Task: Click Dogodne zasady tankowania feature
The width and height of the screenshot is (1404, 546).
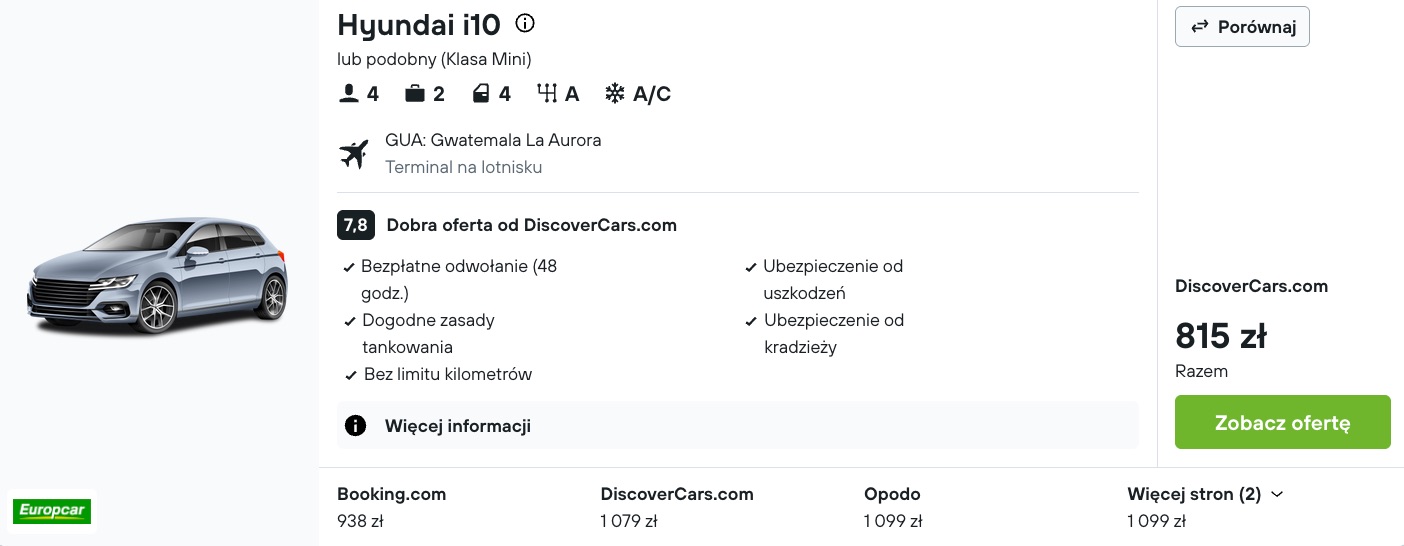Action: pos(427,334)
